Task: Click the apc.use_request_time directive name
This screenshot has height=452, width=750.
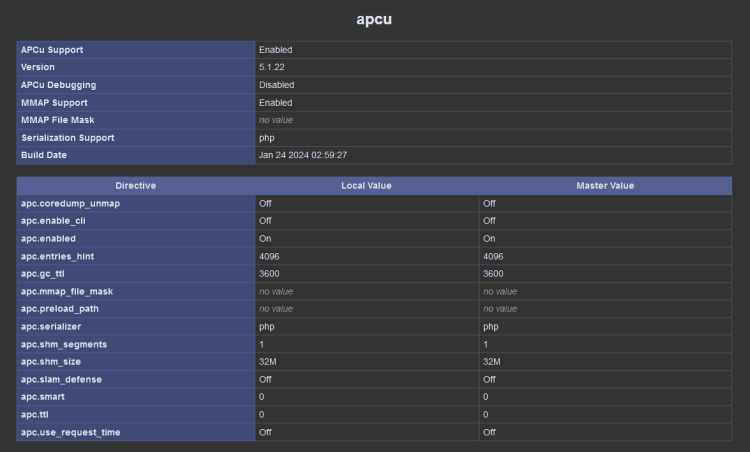Action: coord(71,432)
